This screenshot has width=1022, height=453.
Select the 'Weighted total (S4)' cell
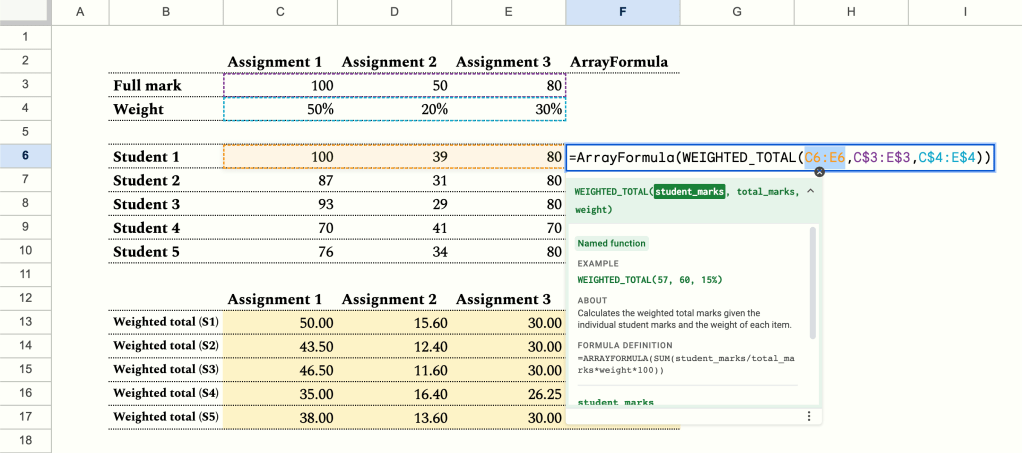tap(166, 393)
